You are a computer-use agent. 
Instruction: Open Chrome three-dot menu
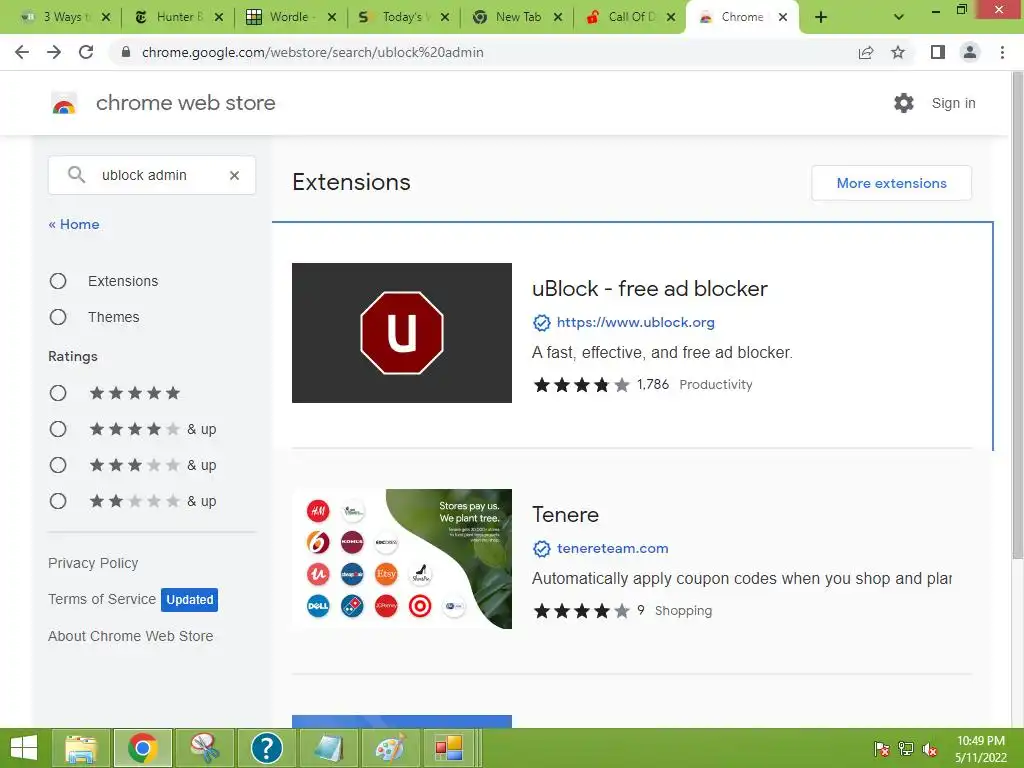click(1002, 52)
